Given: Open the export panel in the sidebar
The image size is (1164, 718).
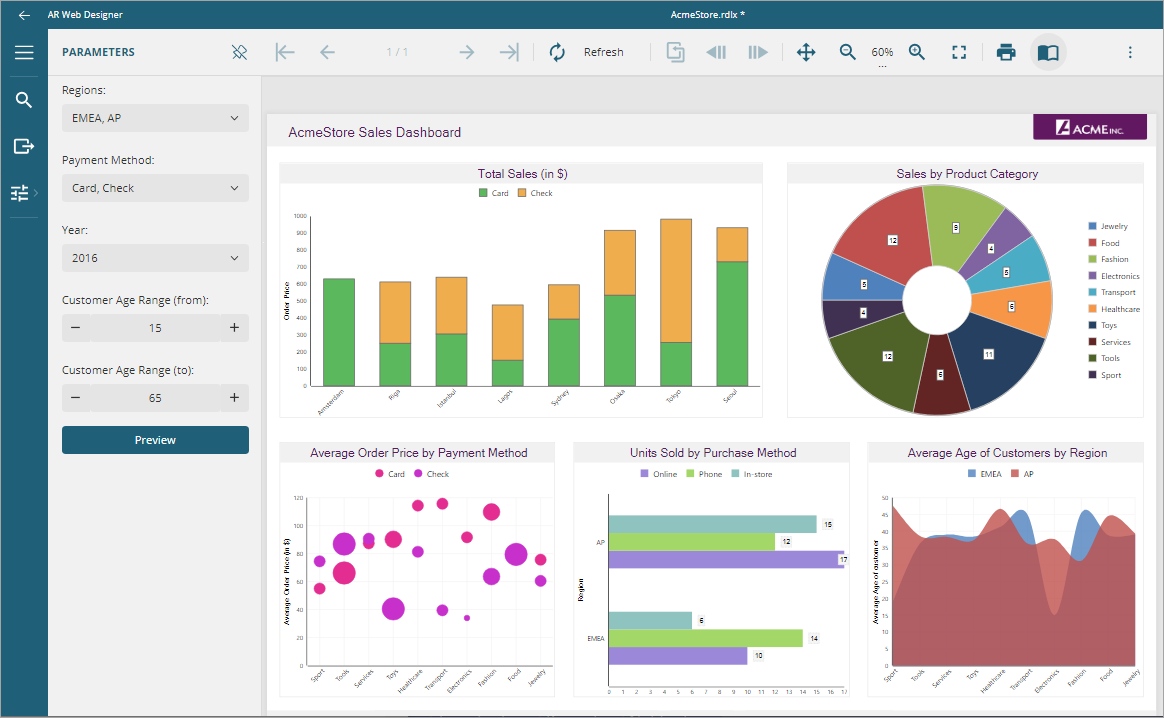Looking at the screenshot, I should coord(24,146).
